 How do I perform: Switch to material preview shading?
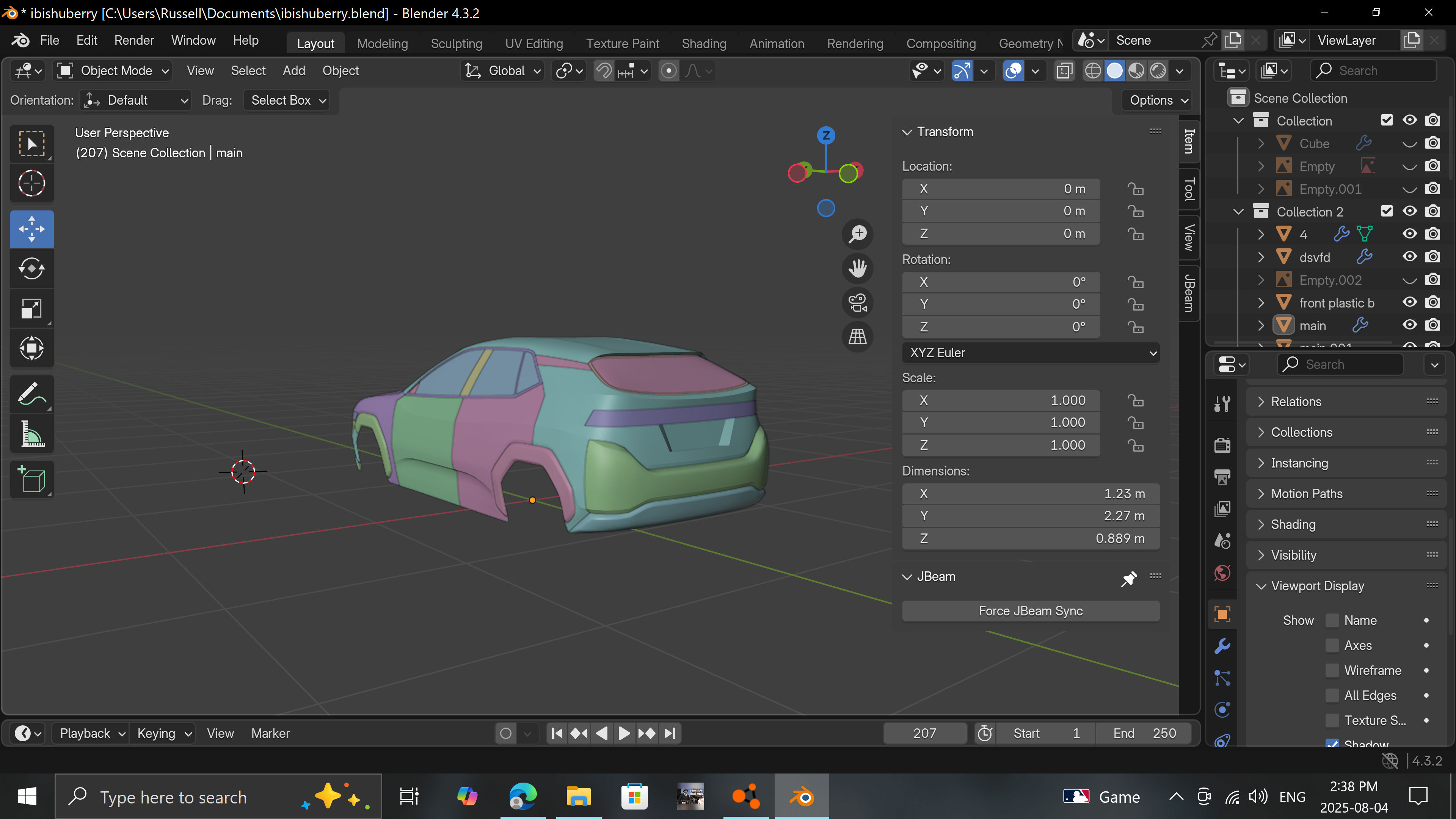[1136, 71]
